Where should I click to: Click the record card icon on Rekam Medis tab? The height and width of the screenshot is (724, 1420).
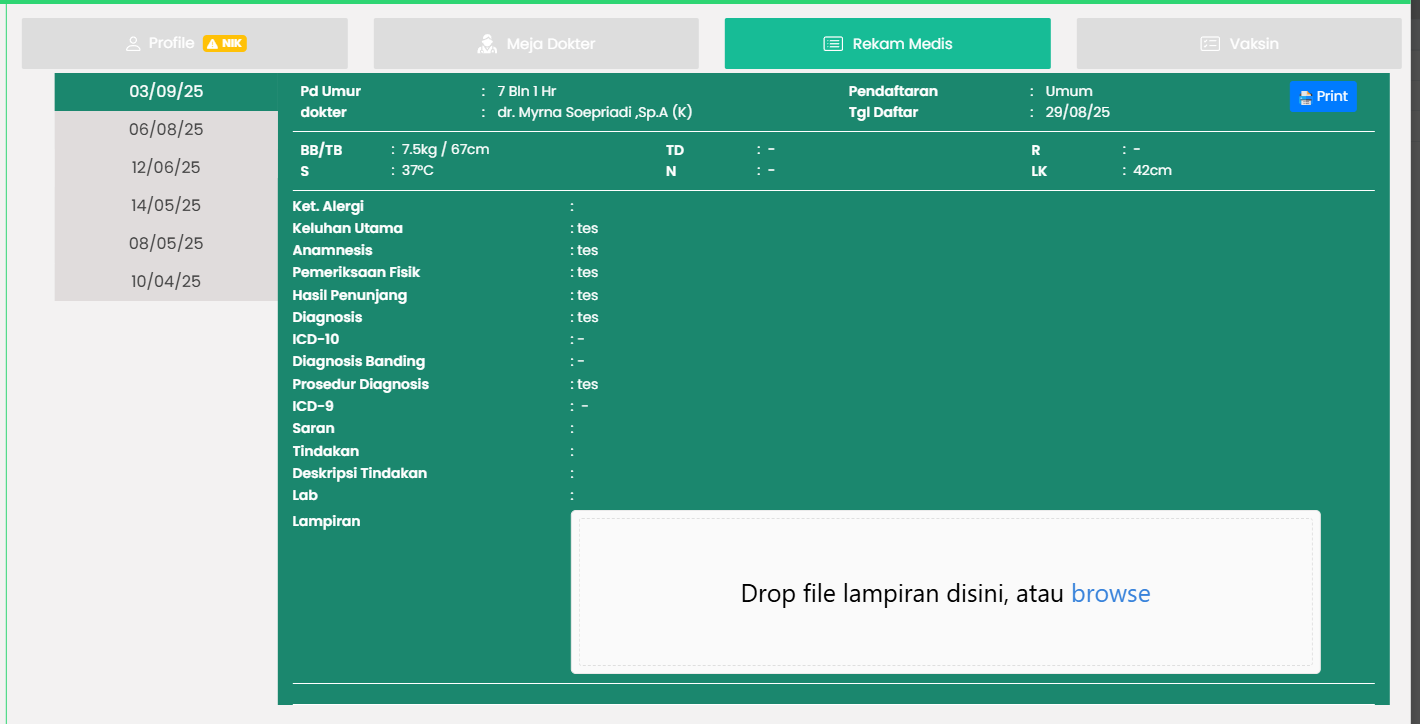pyautogui.click(x=831, y=43)
